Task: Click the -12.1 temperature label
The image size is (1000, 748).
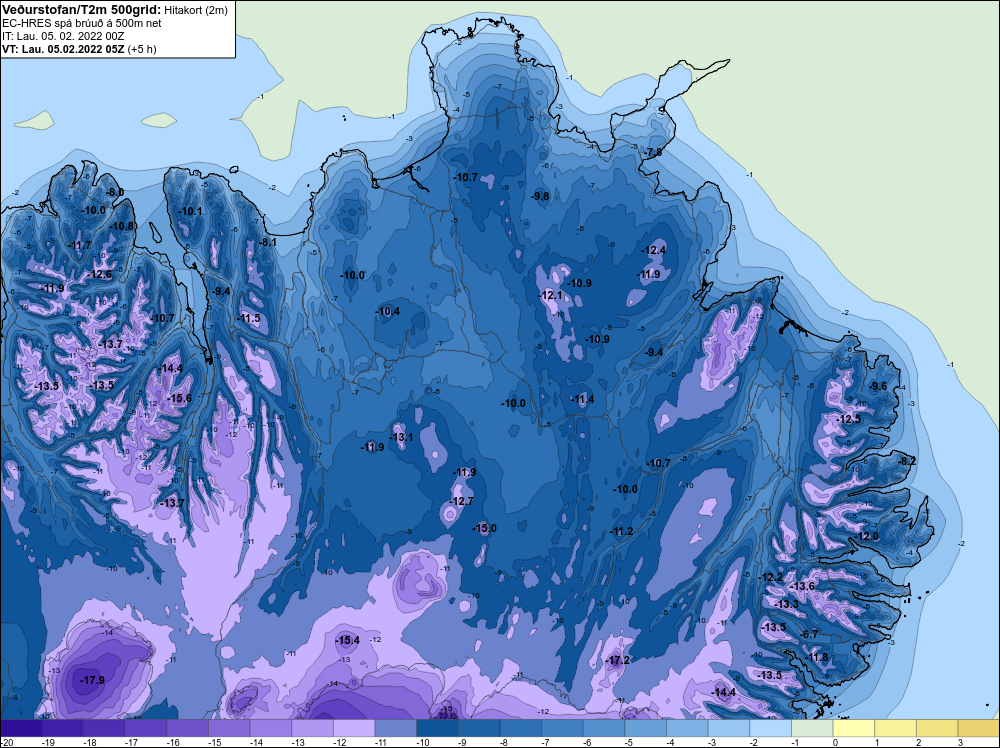Action: (550, 295)
